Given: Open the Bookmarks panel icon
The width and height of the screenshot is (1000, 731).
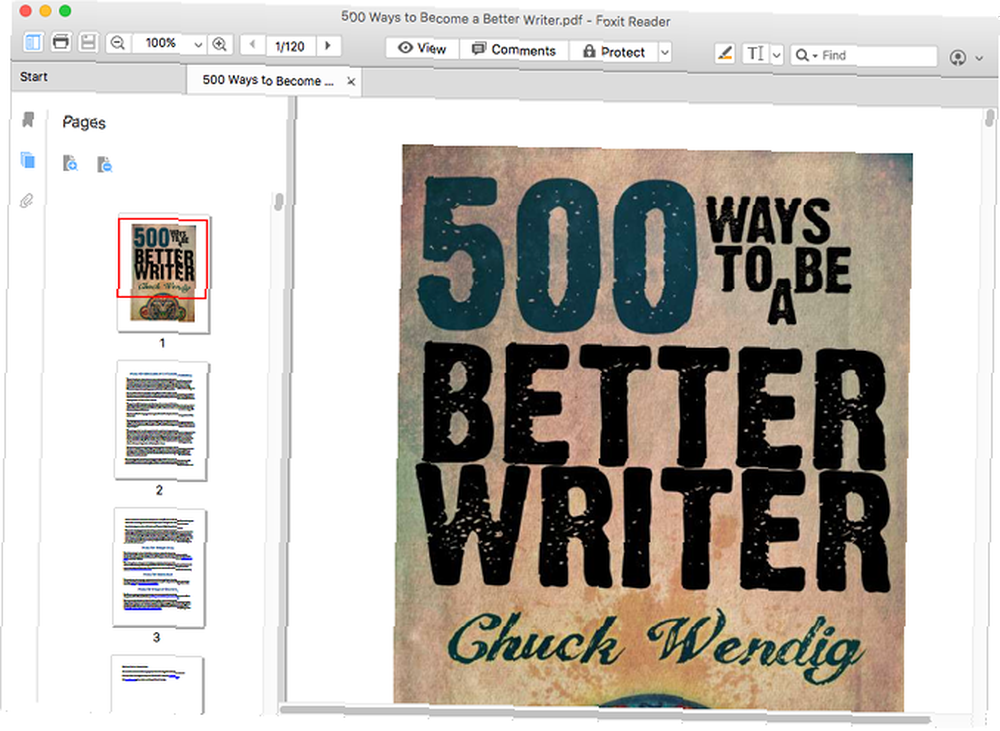Looking at the screenshot, I should tap(27, 119).
